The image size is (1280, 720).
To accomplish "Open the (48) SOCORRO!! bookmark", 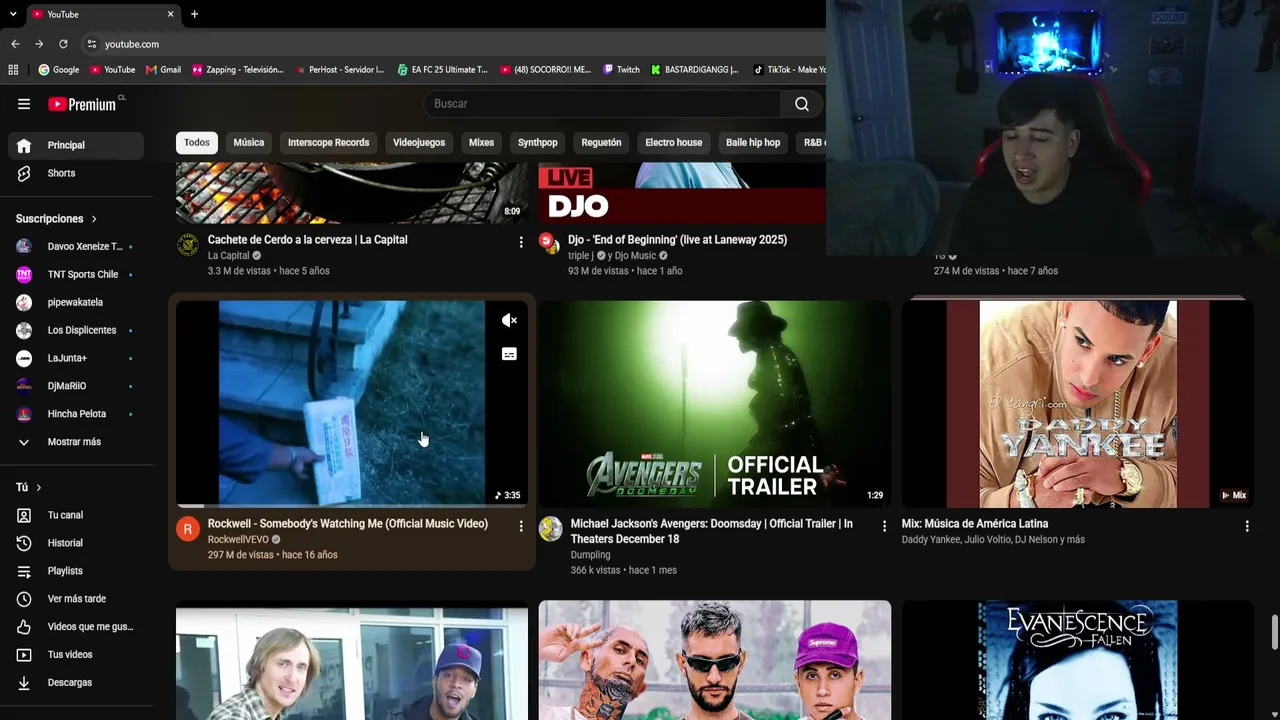I will 546,70.
